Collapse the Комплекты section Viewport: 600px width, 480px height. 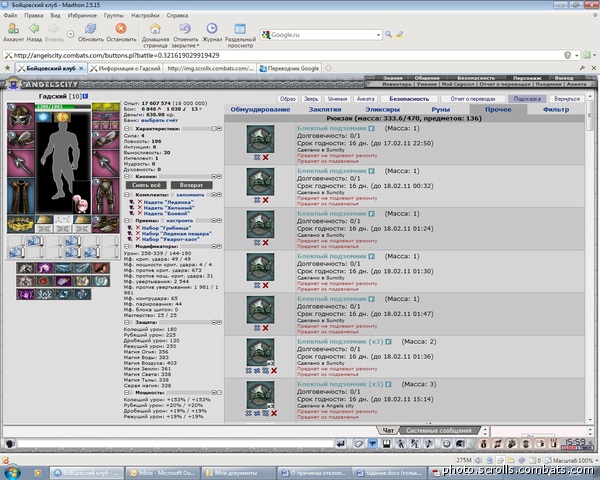pyautogui.click(x=127, y=194)
